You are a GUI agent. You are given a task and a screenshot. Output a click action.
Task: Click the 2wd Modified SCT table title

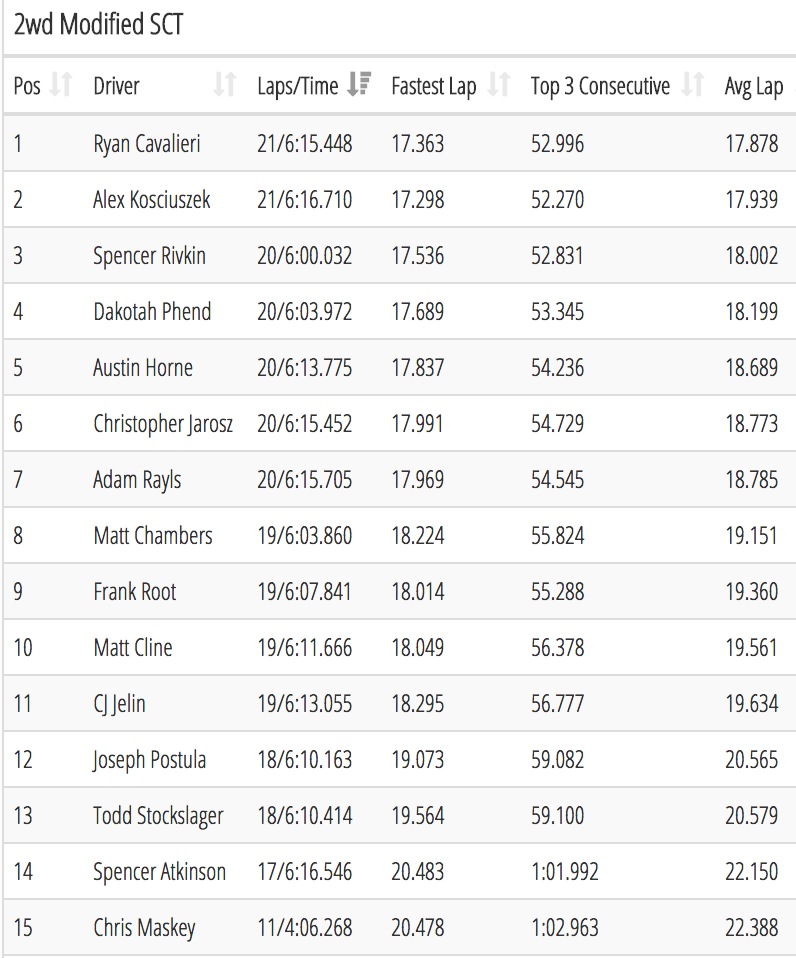pyautogui.click(x=98, y=24)
